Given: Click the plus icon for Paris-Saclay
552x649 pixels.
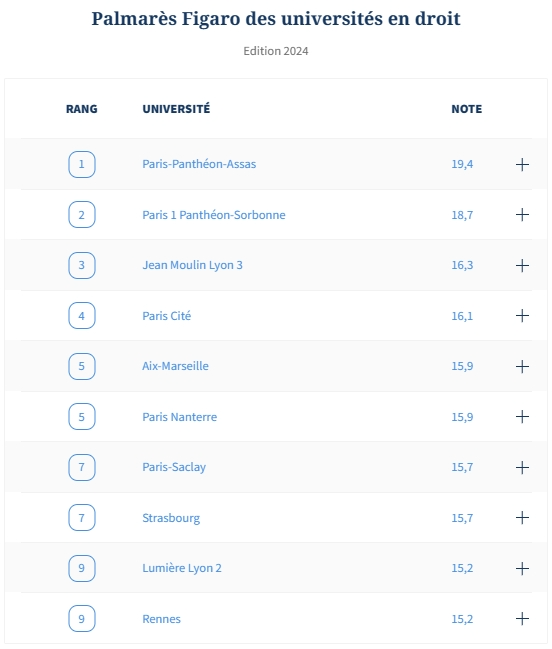Looking at the screenshot, I should [x=522, y=467].
